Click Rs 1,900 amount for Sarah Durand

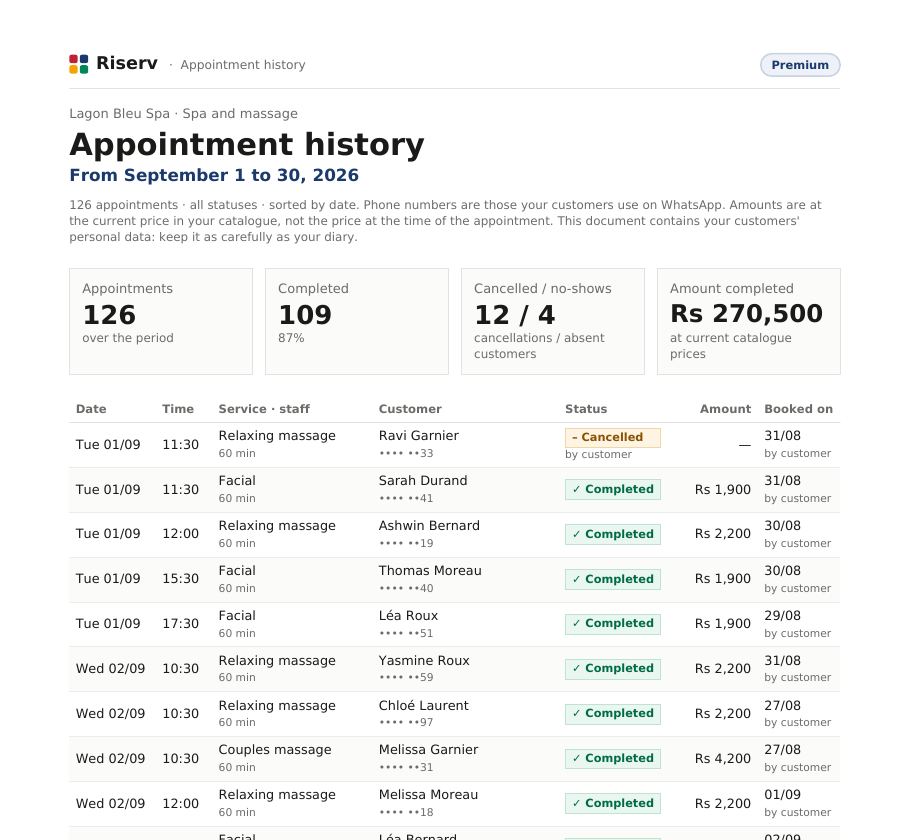click(x=723, y=489)
